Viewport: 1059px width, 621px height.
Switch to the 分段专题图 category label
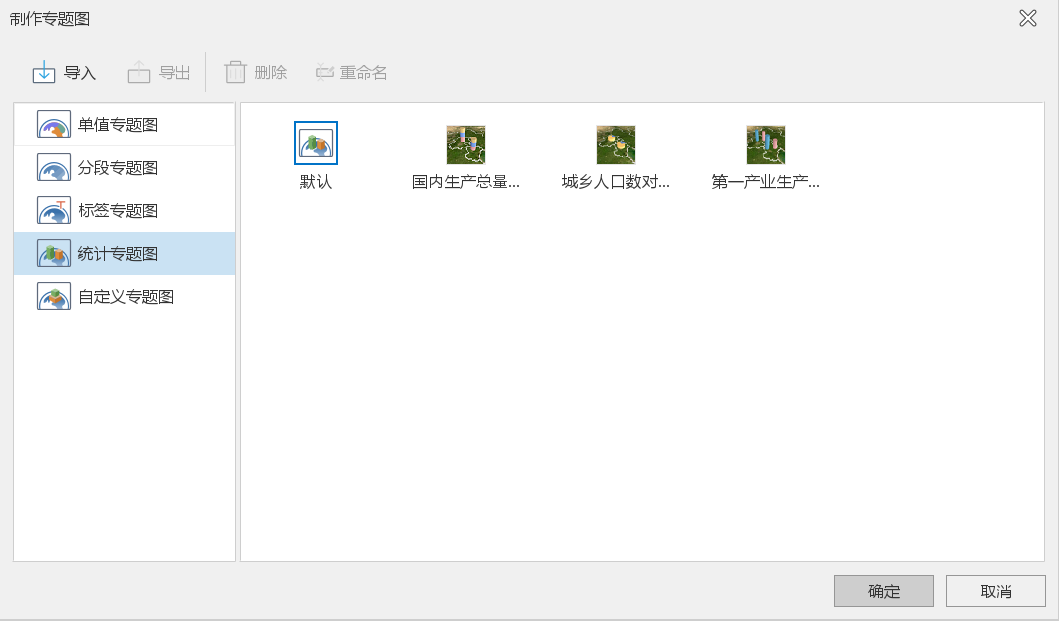click(118, 168)
